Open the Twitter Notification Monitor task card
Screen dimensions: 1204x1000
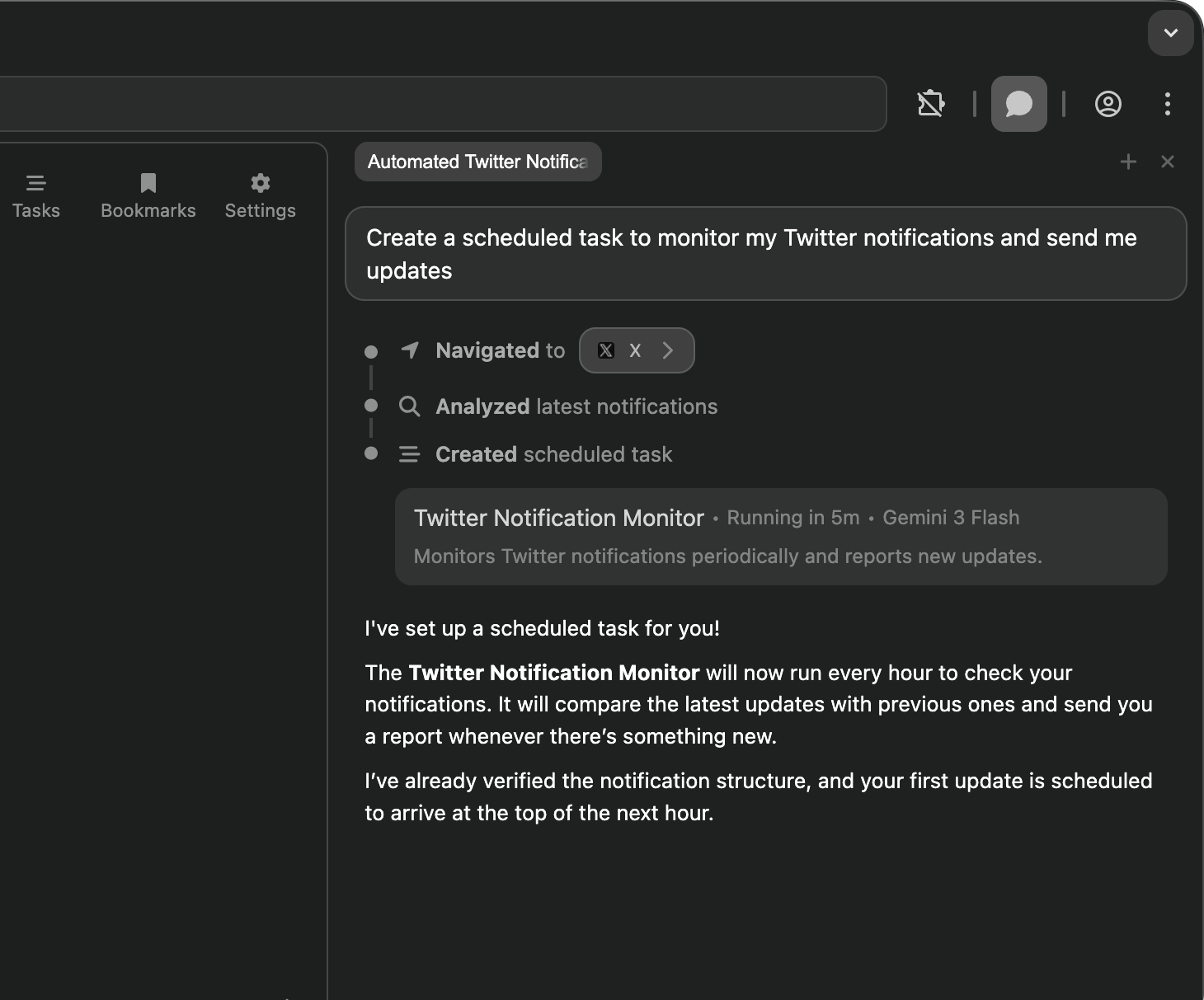782,536
